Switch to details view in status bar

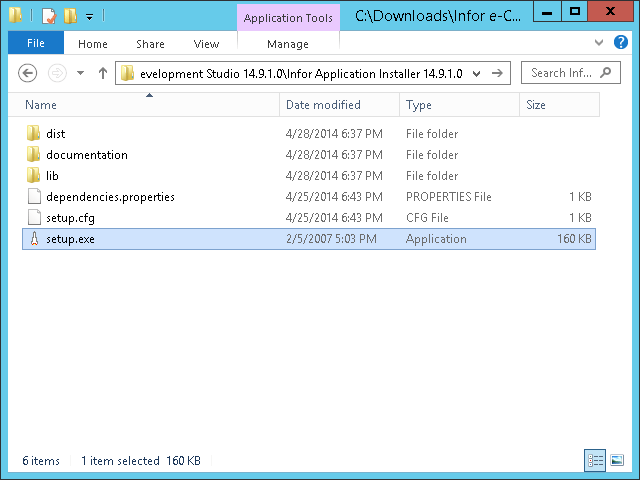(x=596, y=460)
